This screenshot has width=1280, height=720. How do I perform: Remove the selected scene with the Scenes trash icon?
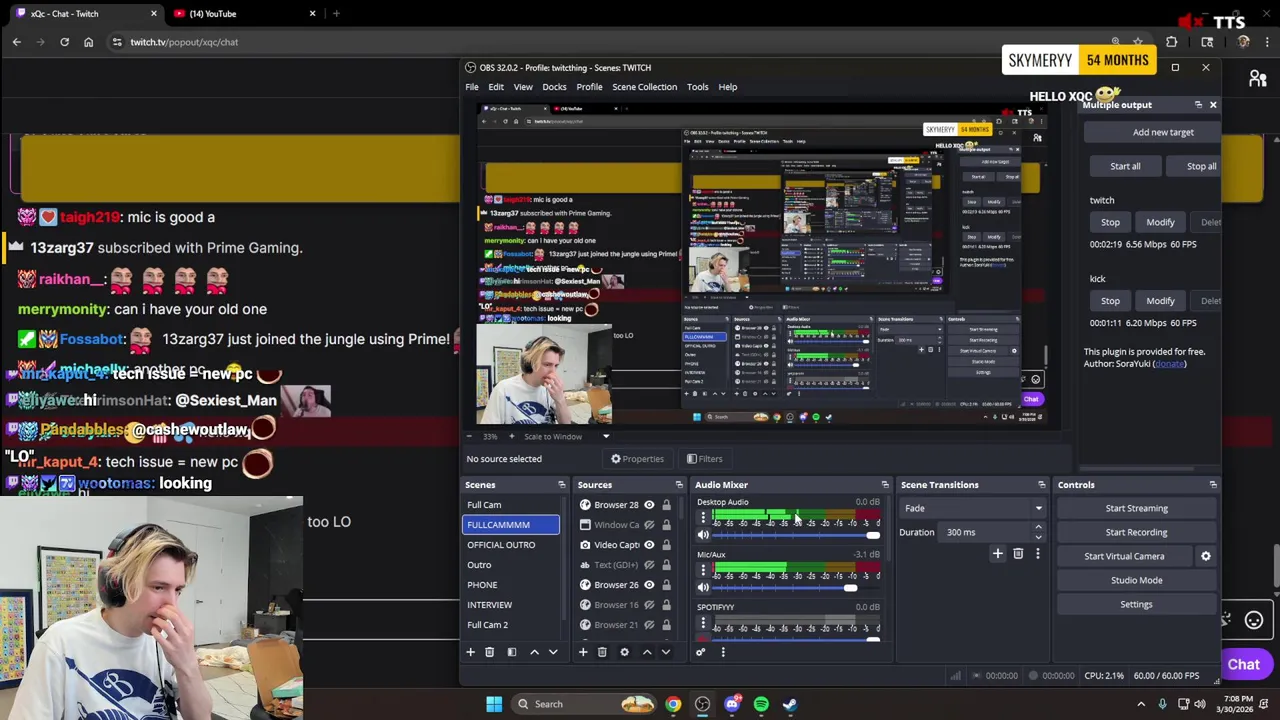click(489, 652)
